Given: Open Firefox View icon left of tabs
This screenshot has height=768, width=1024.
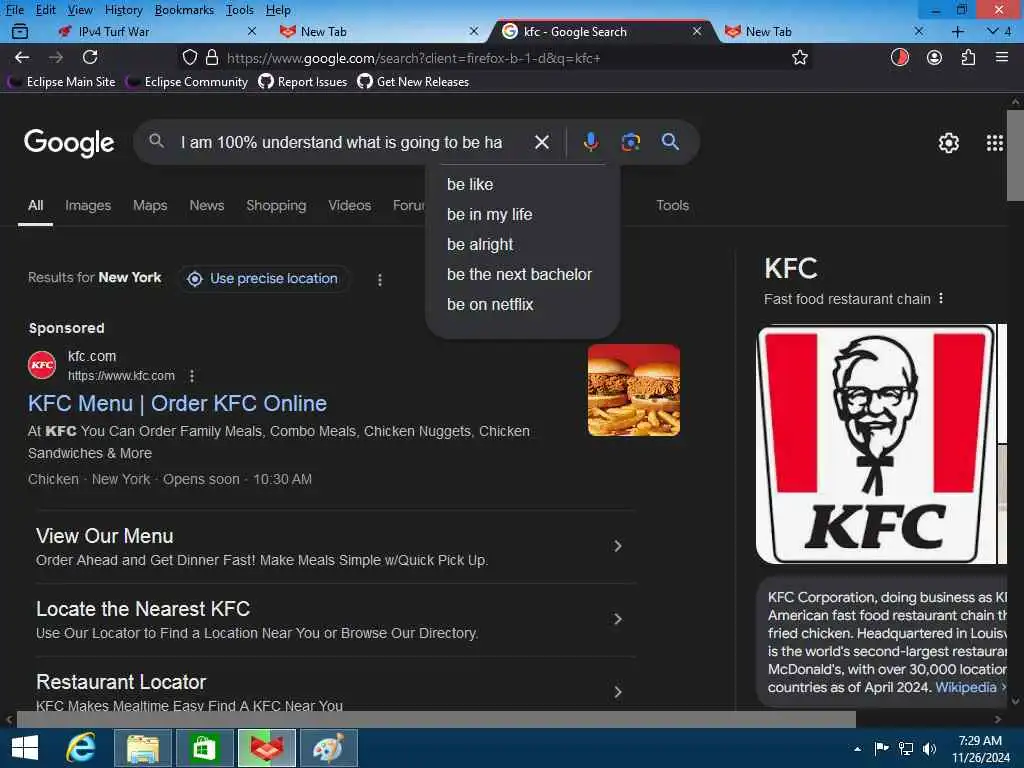Looking at the screenshot, I should click(20, 31).
